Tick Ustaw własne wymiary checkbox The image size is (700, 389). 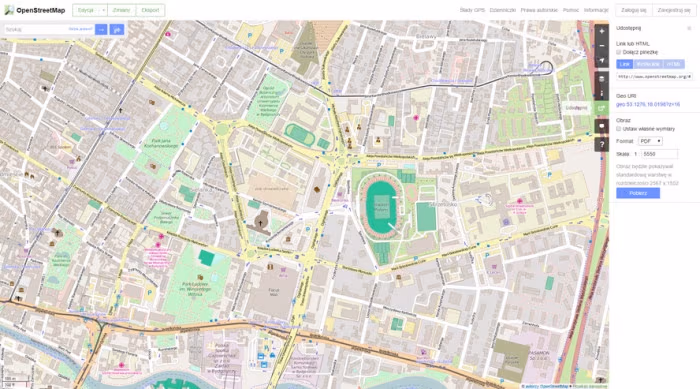pyautogui.click(x=619, y=129)
